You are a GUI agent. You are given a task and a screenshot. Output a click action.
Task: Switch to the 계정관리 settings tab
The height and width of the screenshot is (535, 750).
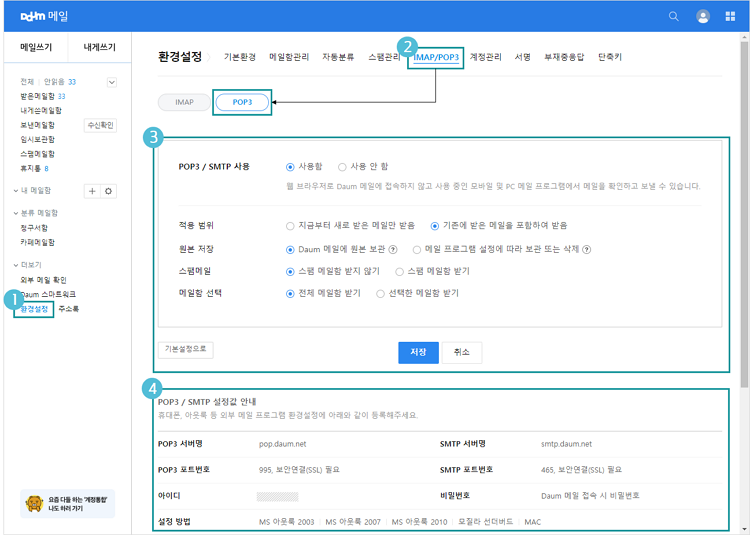click(x=486, y=57)
